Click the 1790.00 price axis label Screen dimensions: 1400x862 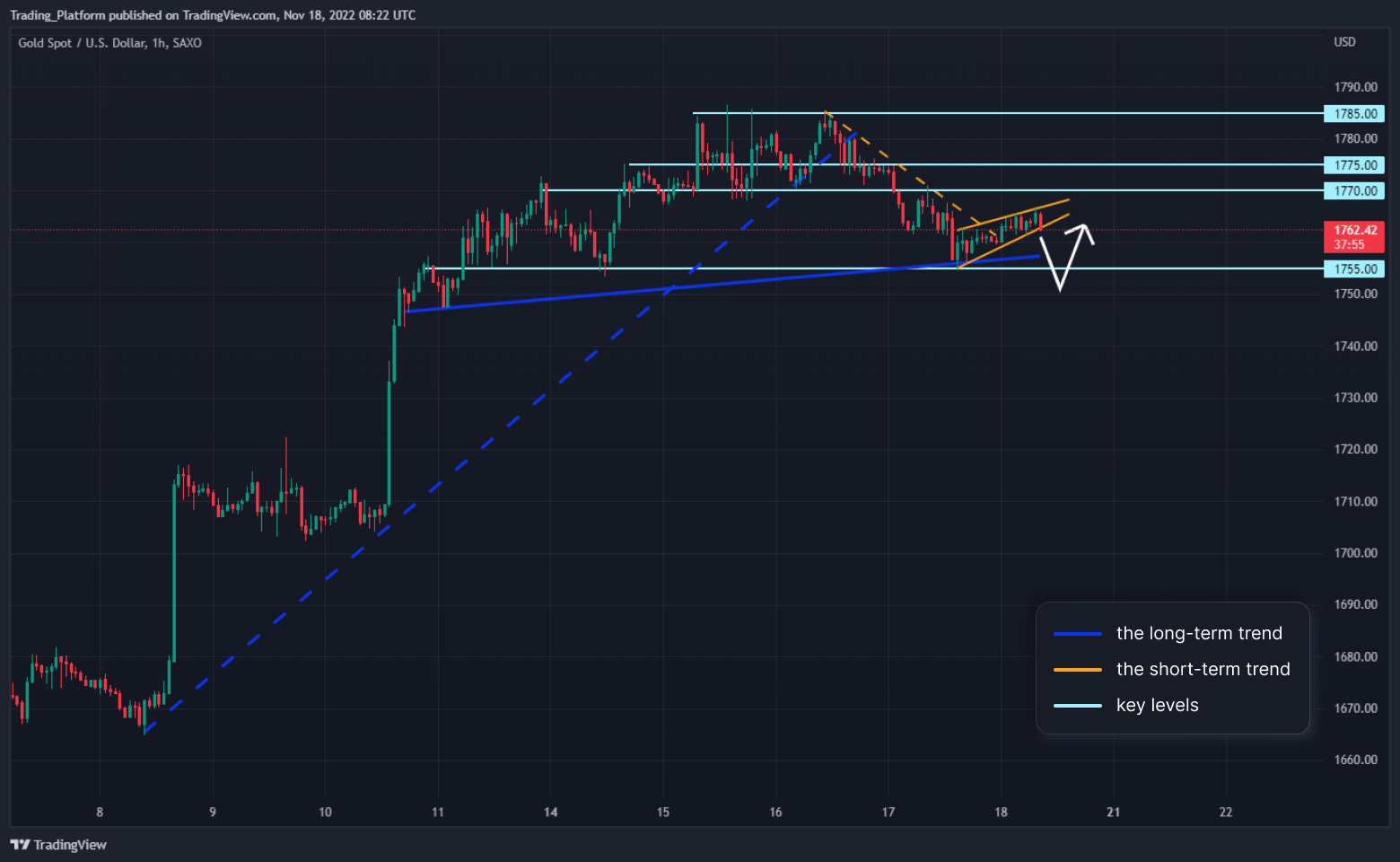click(1355, 87)
